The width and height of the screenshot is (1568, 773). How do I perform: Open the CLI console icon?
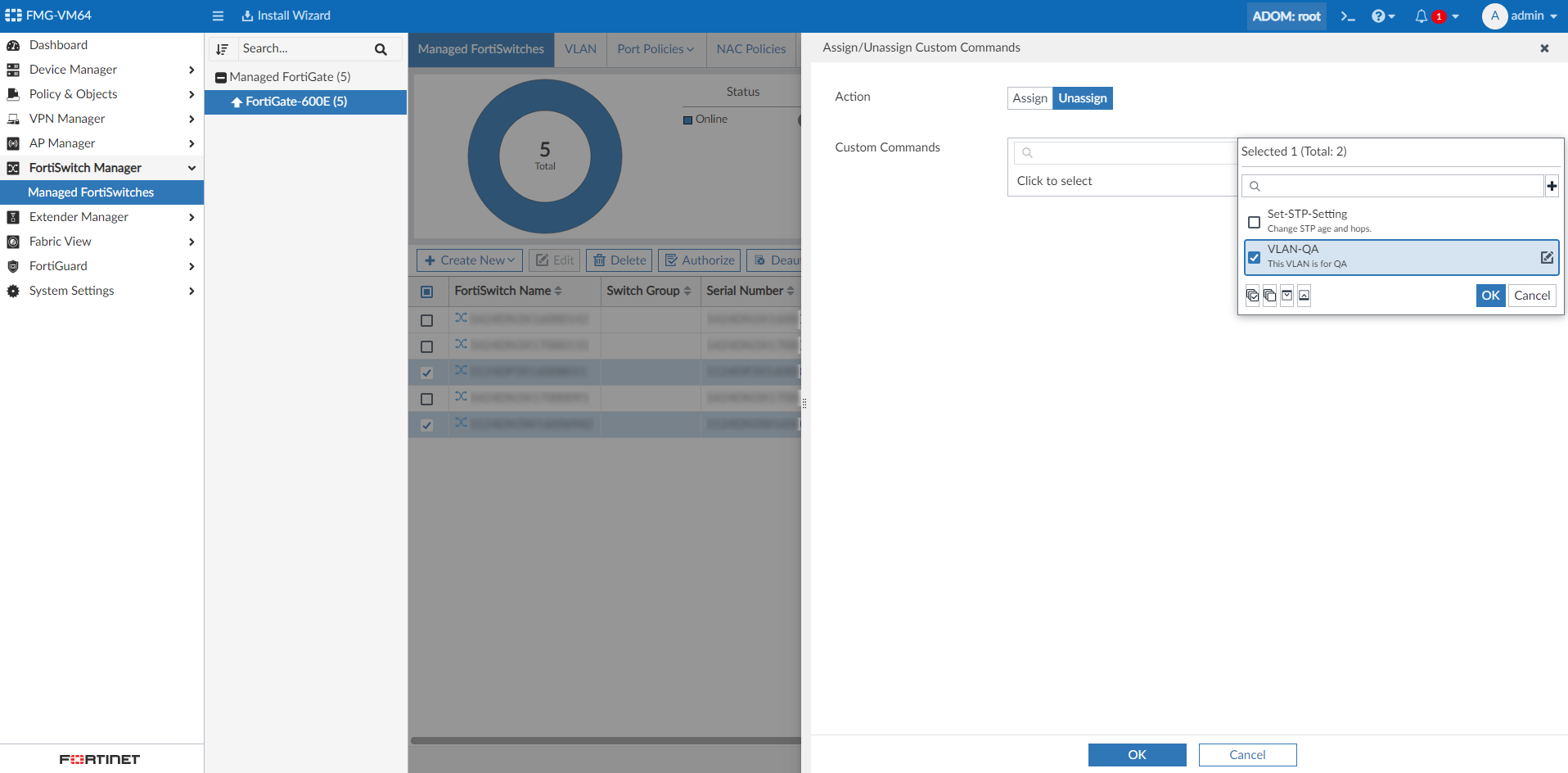pyautogui.click(x=1347, y=16)
